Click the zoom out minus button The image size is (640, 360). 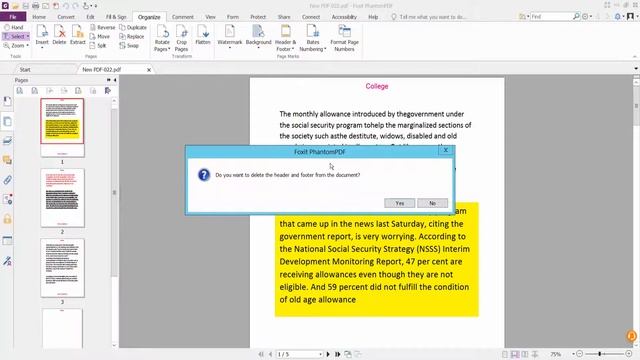(580, 354)
